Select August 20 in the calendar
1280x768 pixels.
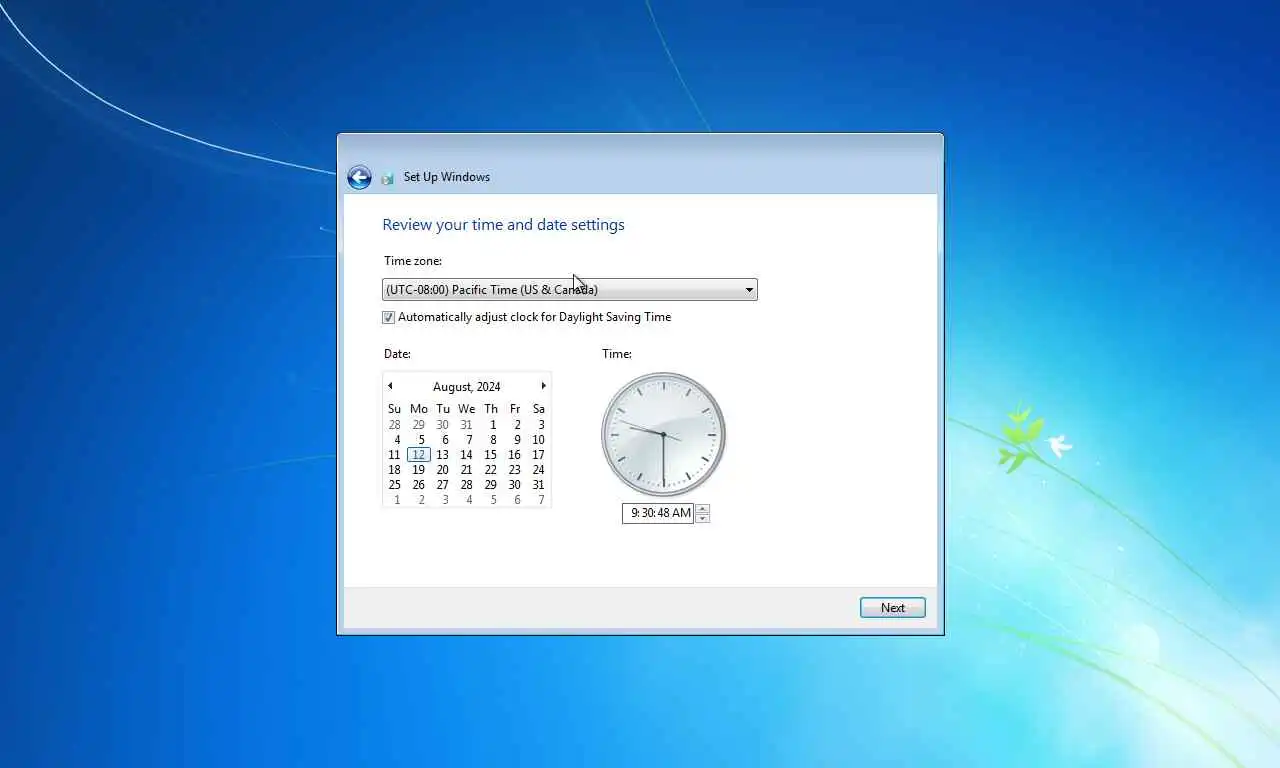point(443,470)
